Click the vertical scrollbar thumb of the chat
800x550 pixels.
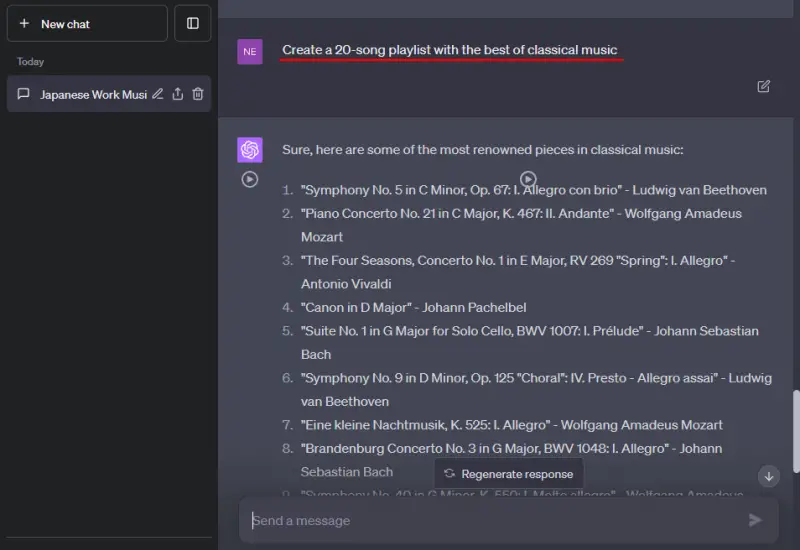[796, 430]
